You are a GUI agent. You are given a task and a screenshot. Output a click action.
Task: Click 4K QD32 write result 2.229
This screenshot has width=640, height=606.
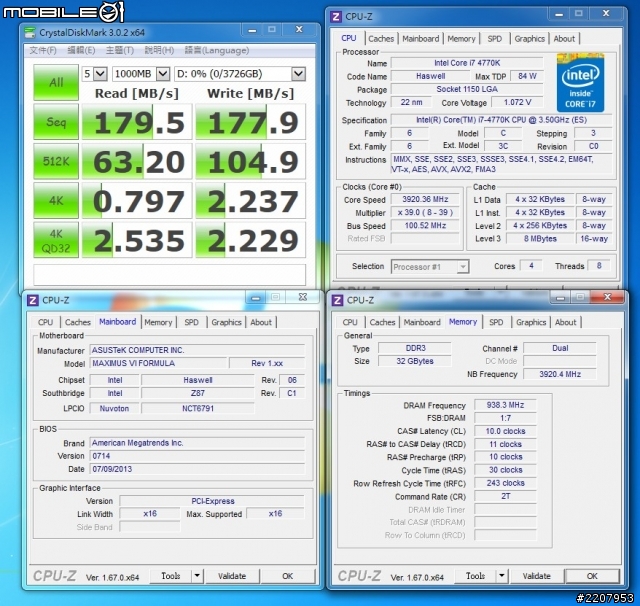(x=250, y=240)
